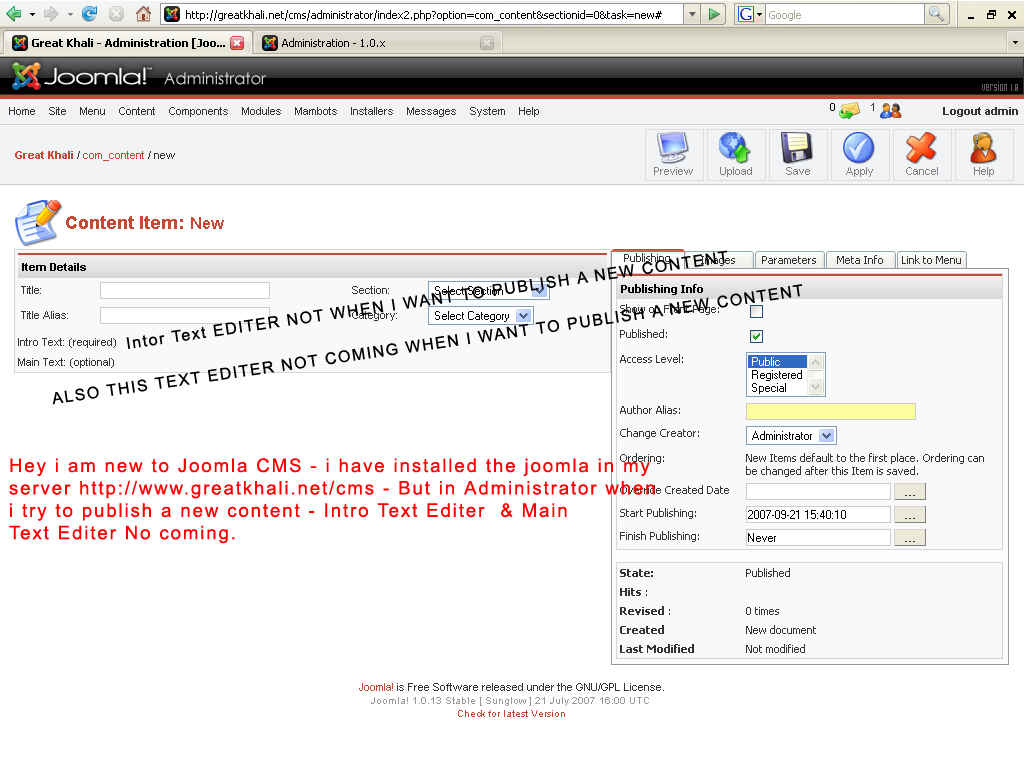Click the Great Khali breadcrumb link
The image size is (1026, 772).
(x=44, y=155)
